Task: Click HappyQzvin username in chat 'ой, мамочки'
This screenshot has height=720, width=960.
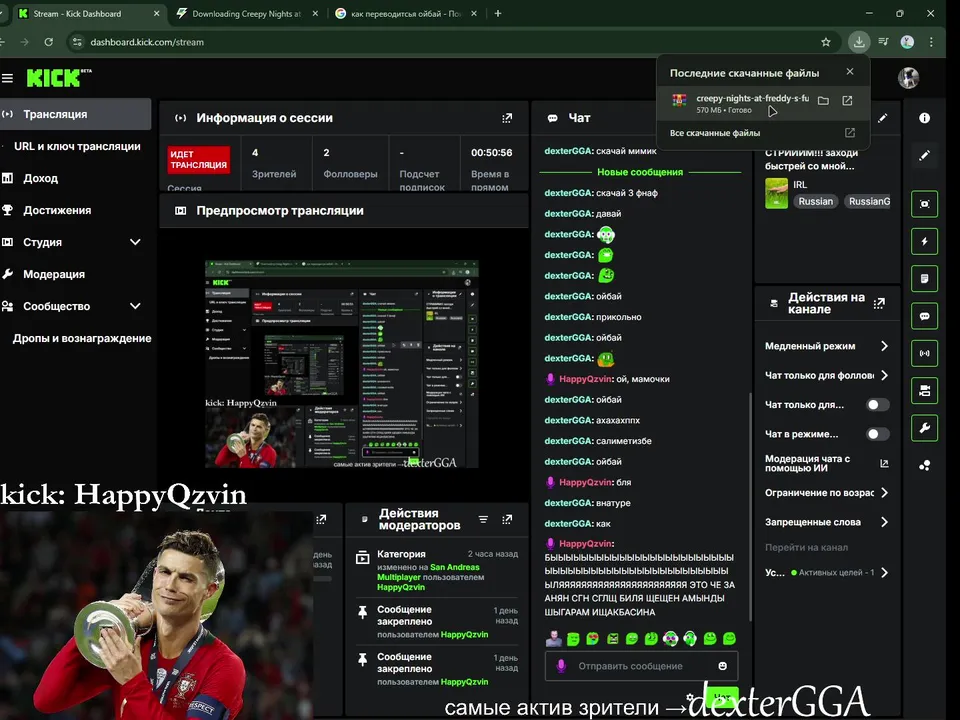Action: point(585,379)
